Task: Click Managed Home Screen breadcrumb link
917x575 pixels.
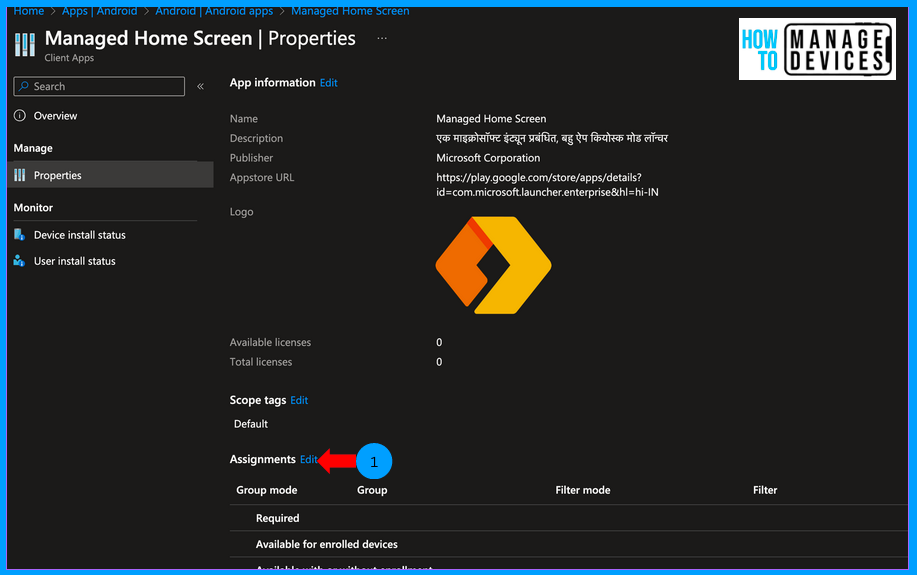Action: tap(350, 11)
